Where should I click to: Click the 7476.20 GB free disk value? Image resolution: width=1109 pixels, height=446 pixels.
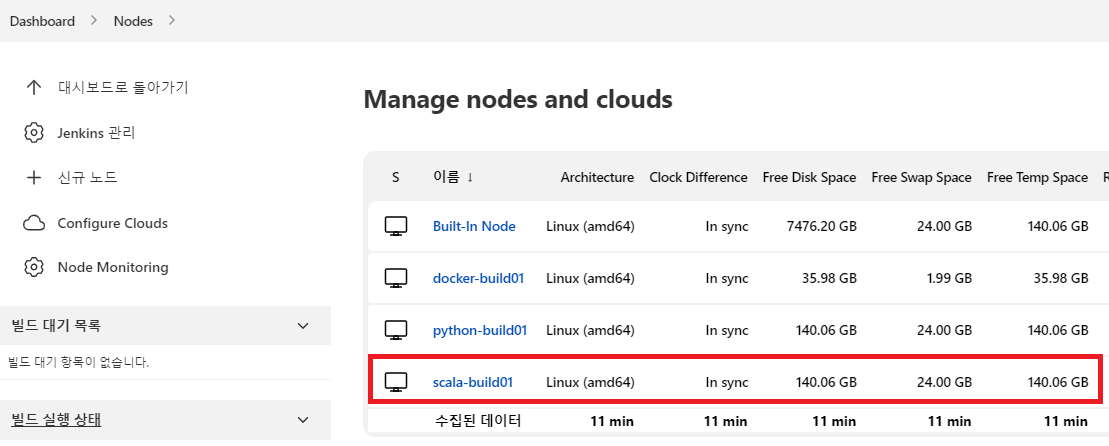[x=821, y=227]
